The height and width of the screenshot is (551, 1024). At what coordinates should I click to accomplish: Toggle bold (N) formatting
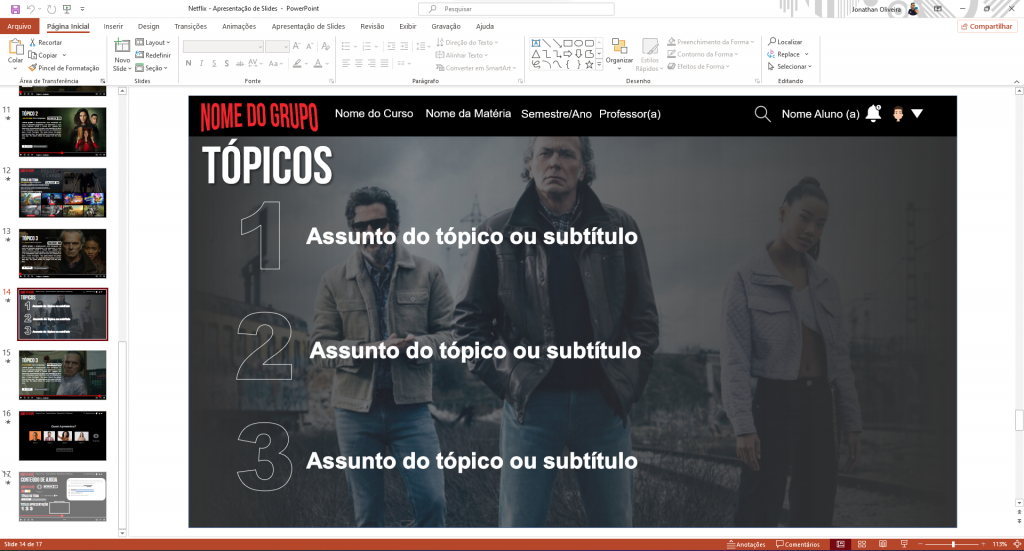pyautogui.click(x=188, y=63)
